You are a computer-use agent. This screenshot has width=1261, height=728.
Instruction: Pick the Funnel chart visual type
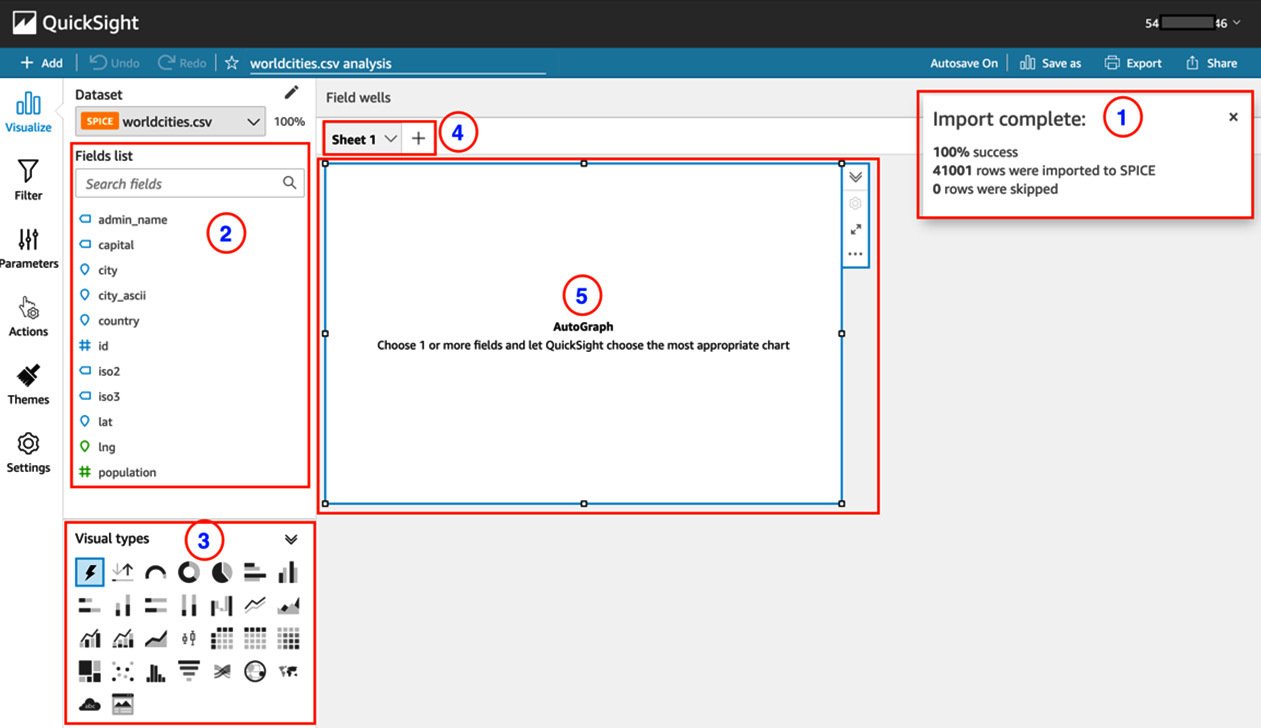pyautogui.click(x=189, y=671)
